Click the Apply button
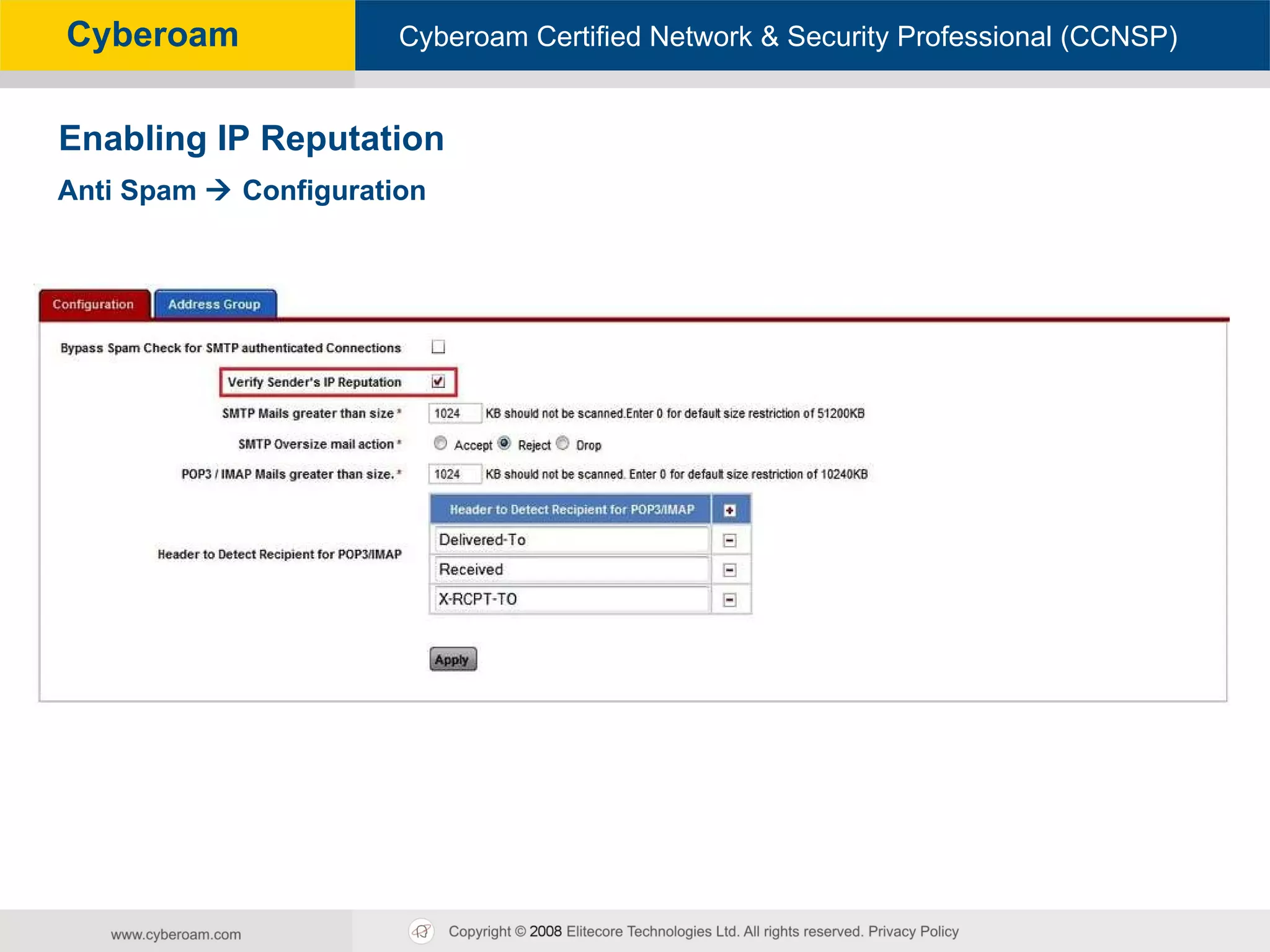The width and height of the screenshot is (1270, 952). point(453,659)
